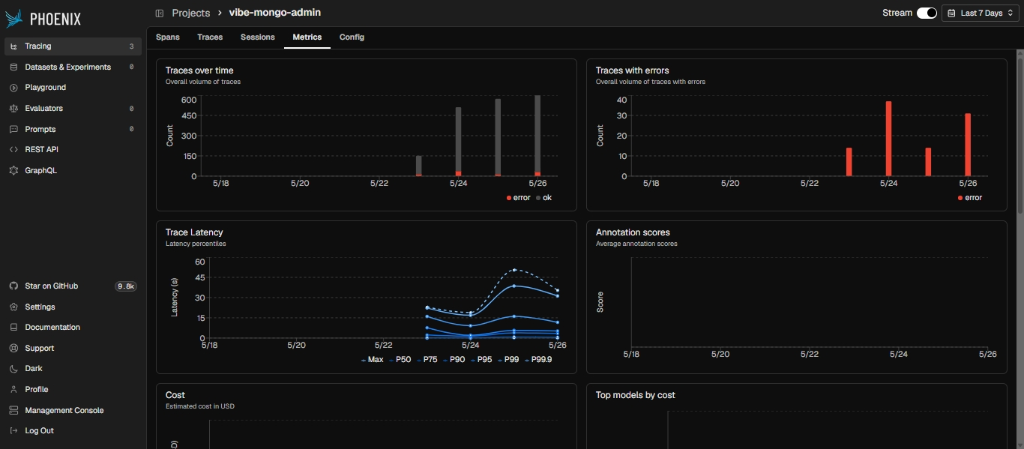Click the Log Out icon
Image resolution: width=1024 pixels, height=449 pixels.
(x=14, y=431)
